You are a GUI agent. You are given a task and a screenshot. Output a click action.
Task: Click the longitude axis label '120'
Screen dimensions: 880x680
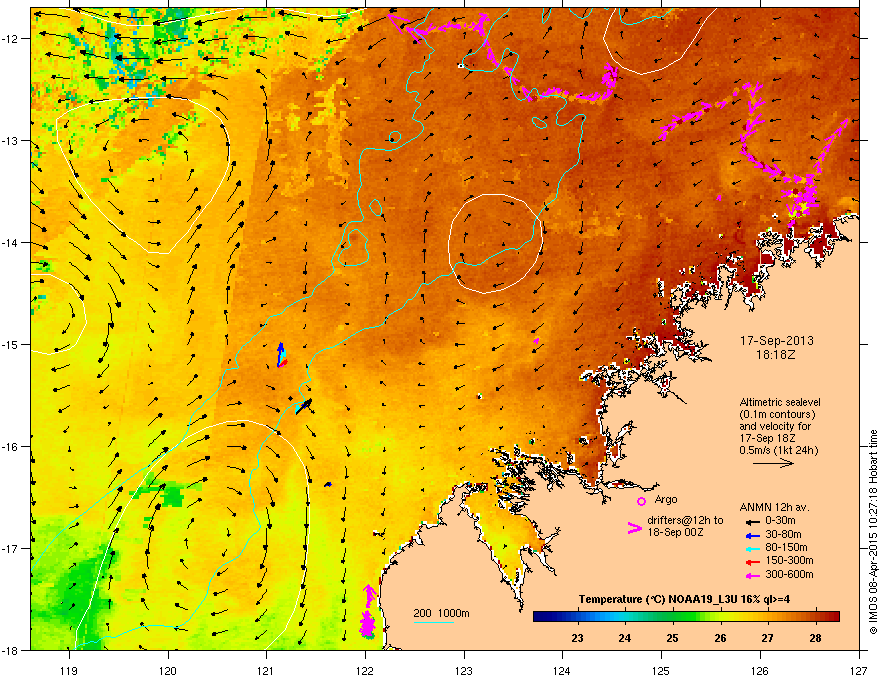(x=168, y=670)
